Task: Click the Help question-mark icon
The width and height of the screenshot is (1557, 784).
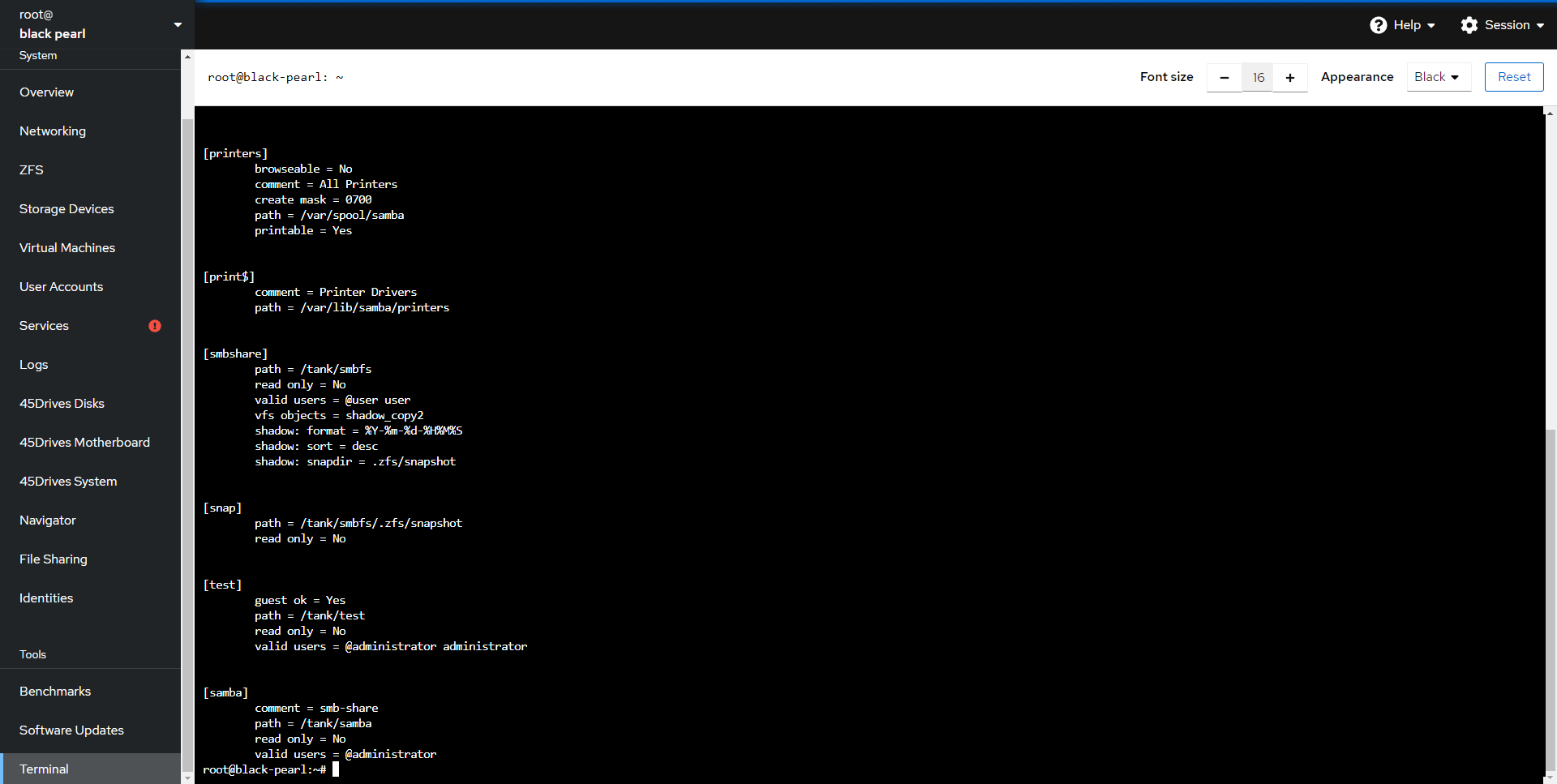Action: click(x=1379, y=25)
